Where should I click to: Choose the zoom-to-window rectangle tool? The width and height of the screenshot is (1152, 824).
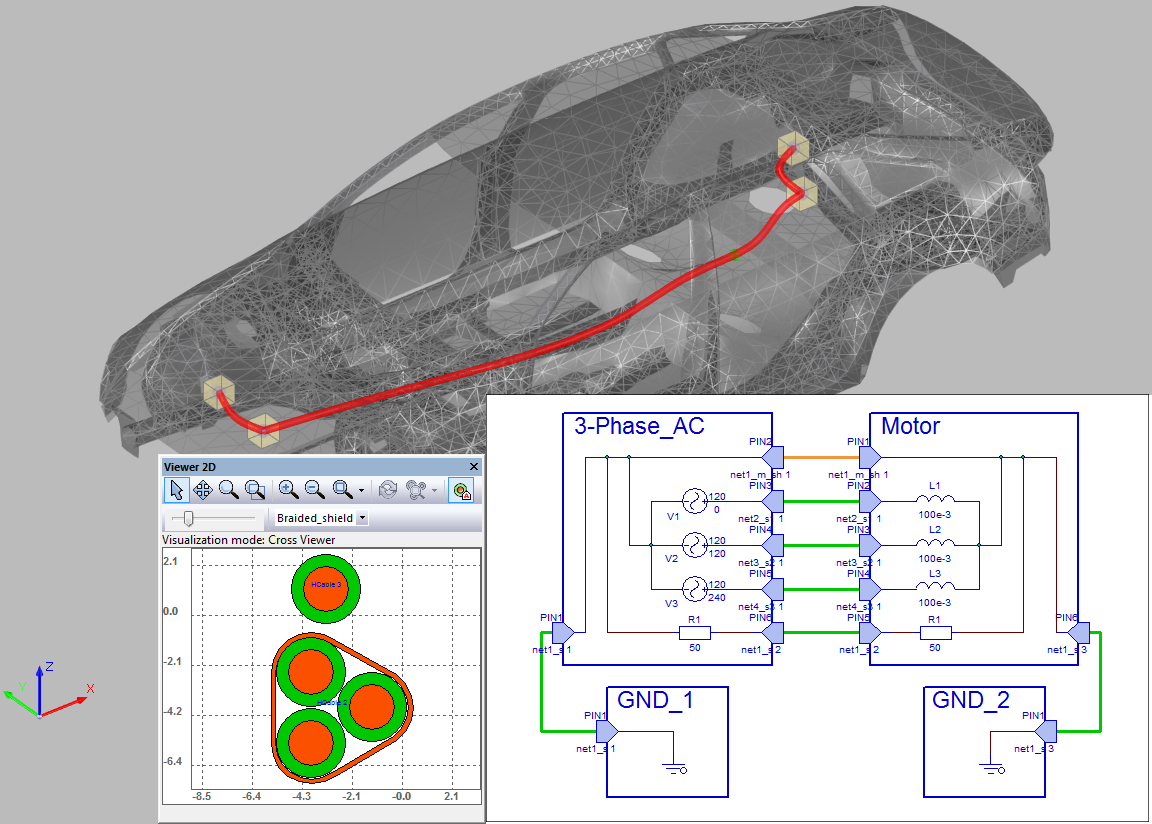pos(255,490)
